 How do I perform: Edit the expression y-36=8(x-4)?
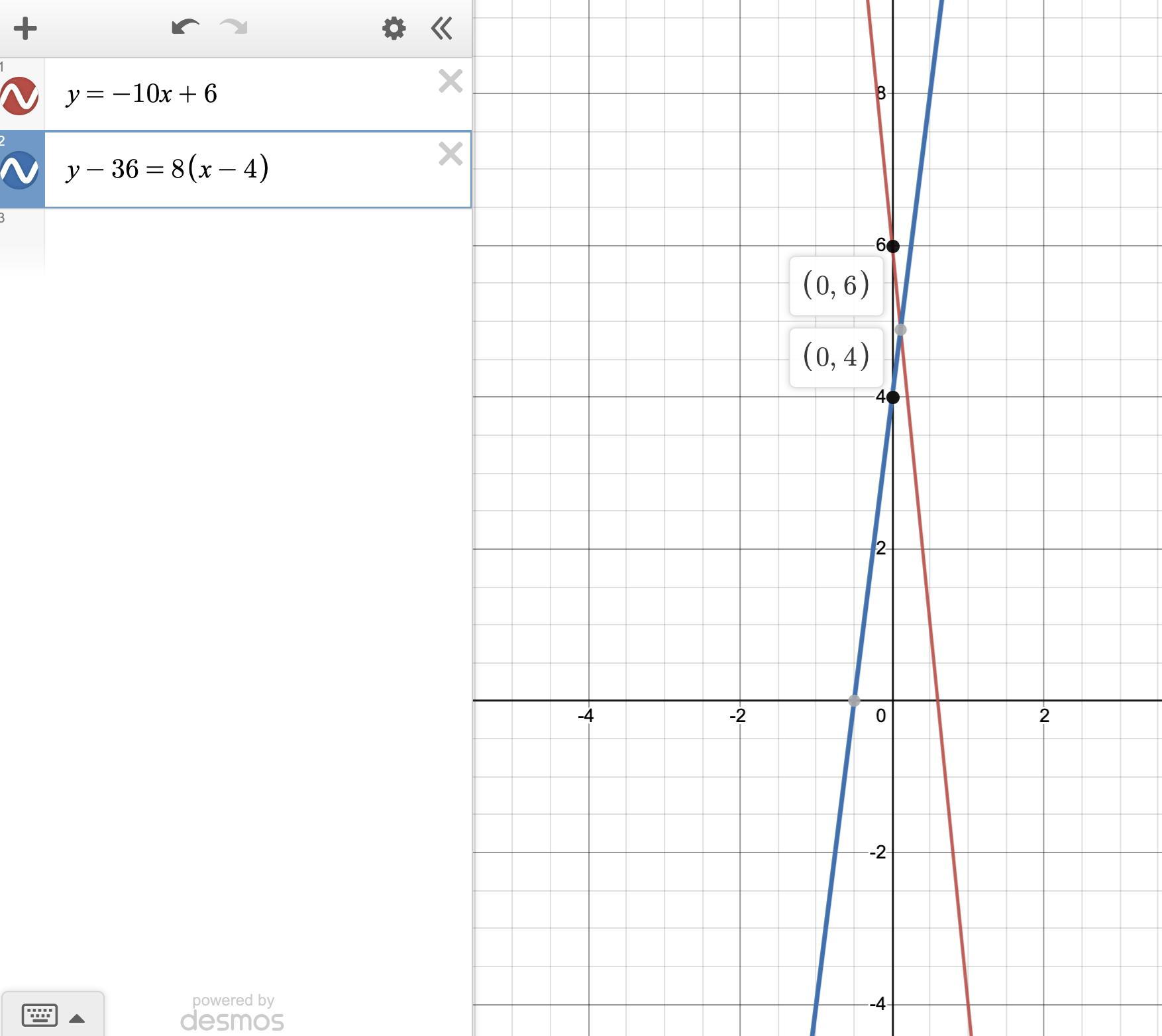click(x=168, y=168)
